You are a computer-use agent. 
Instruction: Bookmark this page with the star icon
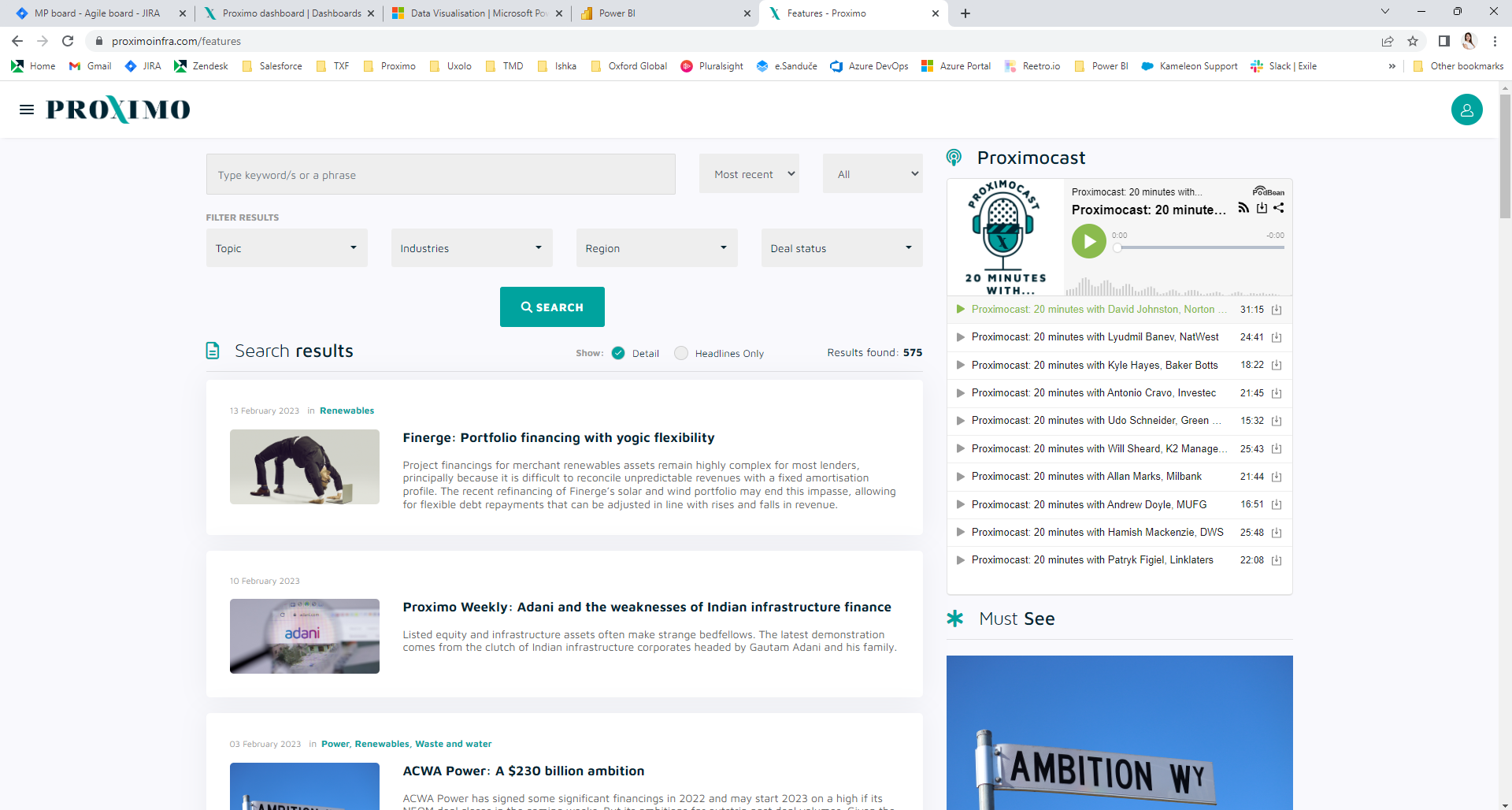click(1413, 41)
